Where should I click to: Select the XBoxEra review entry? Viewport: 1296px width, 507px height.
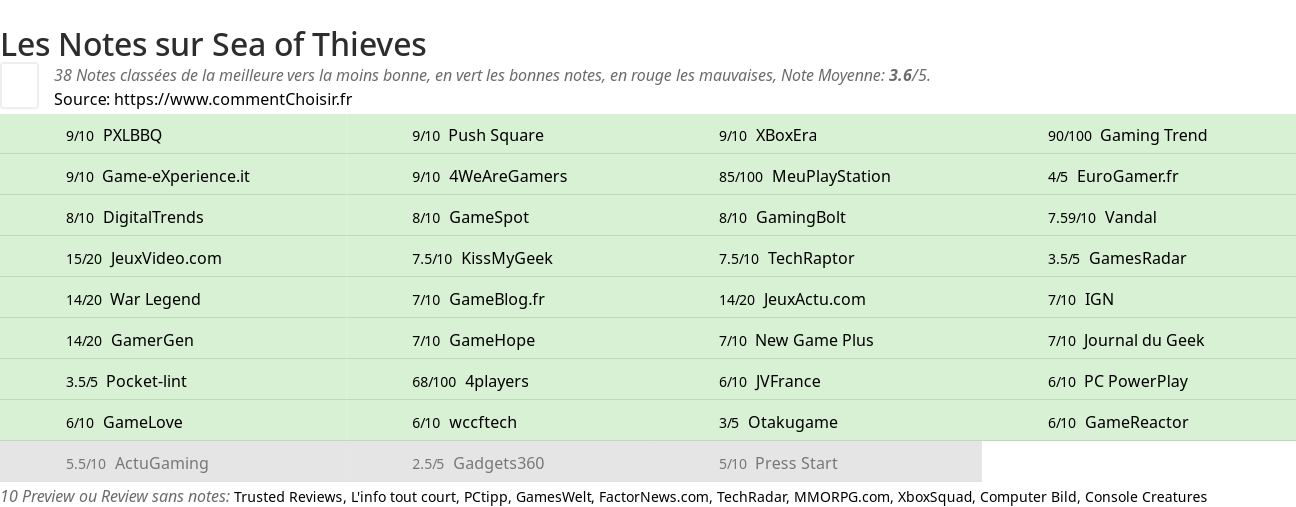coord(786,135)
